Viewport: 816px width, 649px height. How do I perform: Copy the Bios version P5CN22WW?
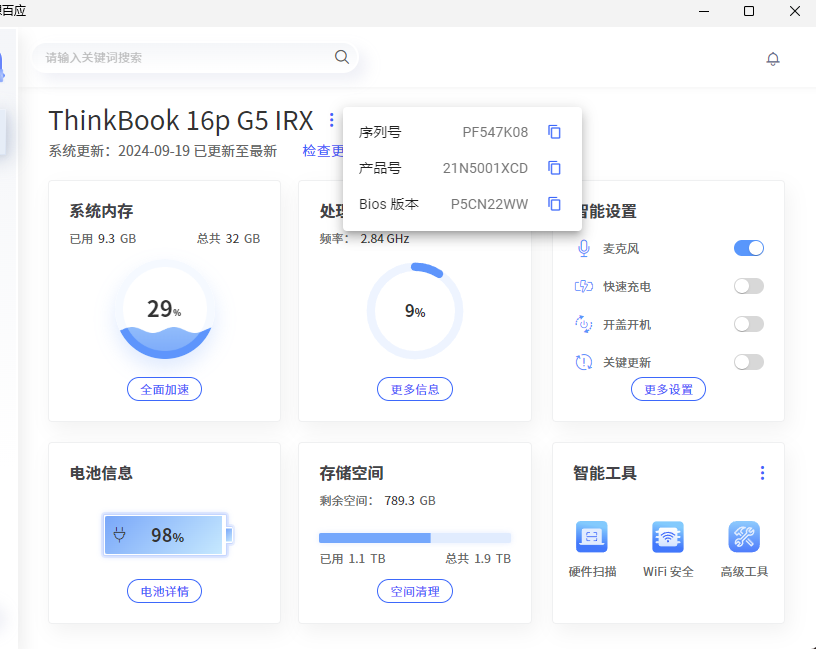pyautogui.click(x=554, y=204)
